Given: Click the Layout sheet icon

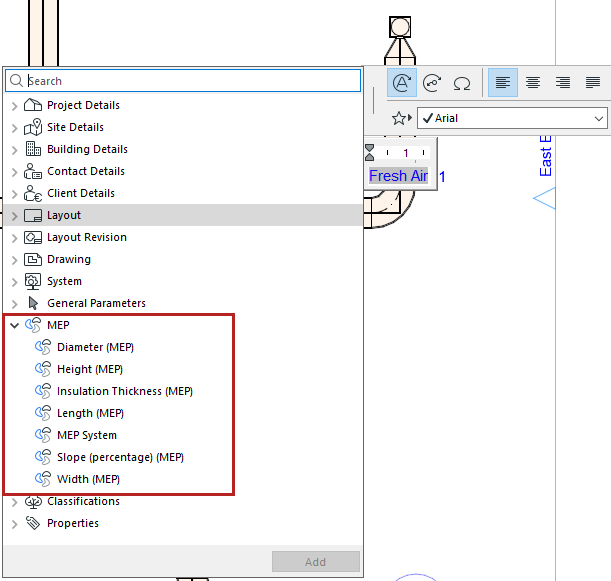Looking at the screenshot, I should click(x=33, y=215).
